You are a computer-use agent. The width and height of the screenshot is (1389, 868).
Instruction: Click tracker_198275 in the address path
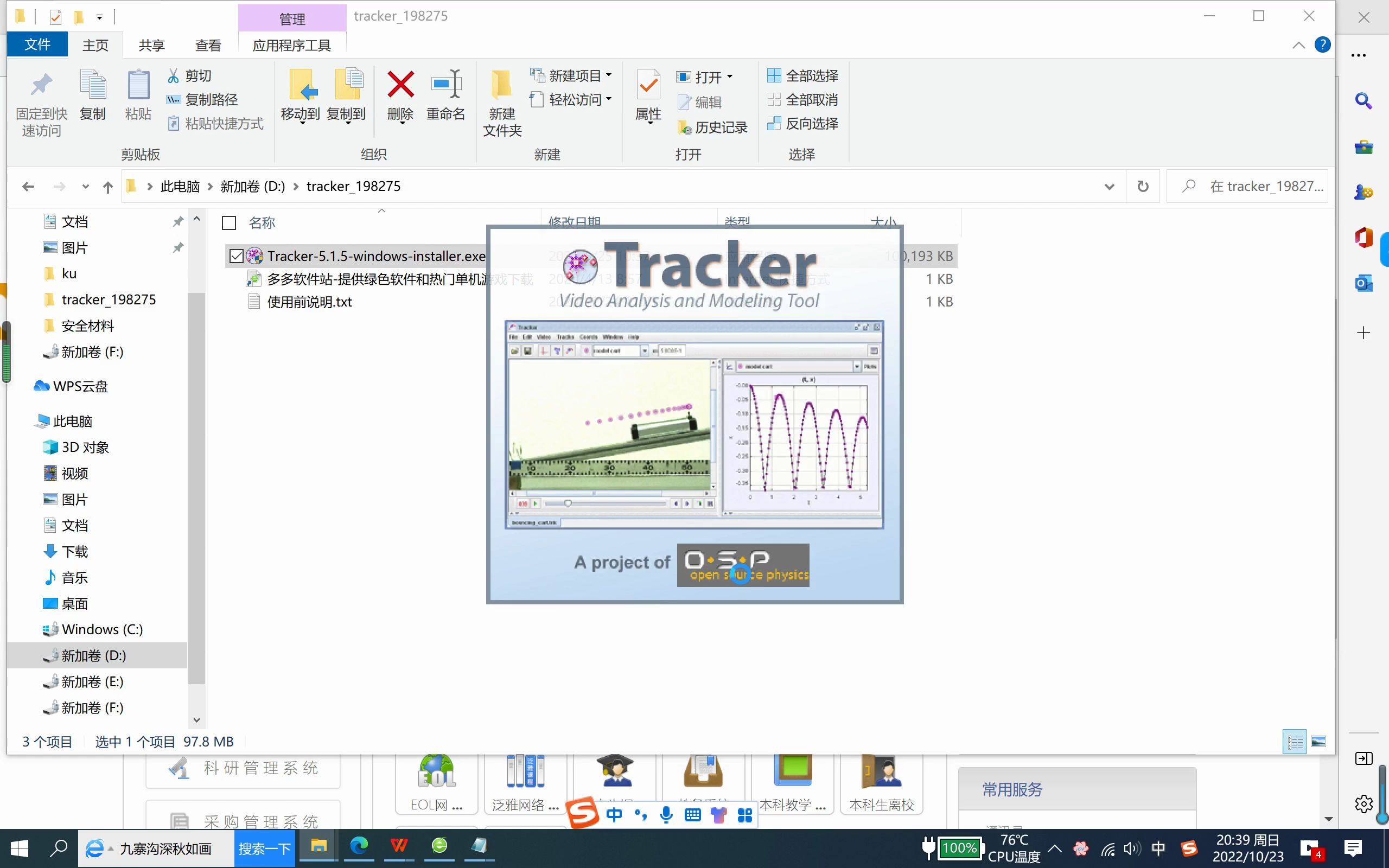point(354,187)
